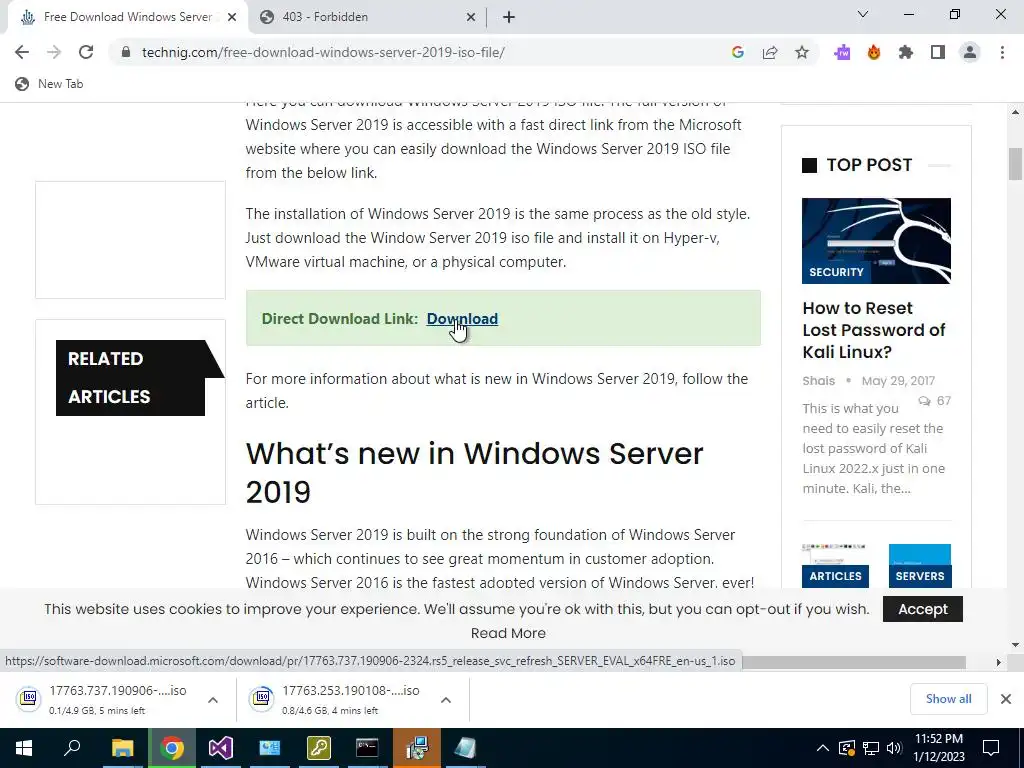Open taskbar search
Image resolution: width=1024 pixels, height=768 pixels.
[72, 748]
